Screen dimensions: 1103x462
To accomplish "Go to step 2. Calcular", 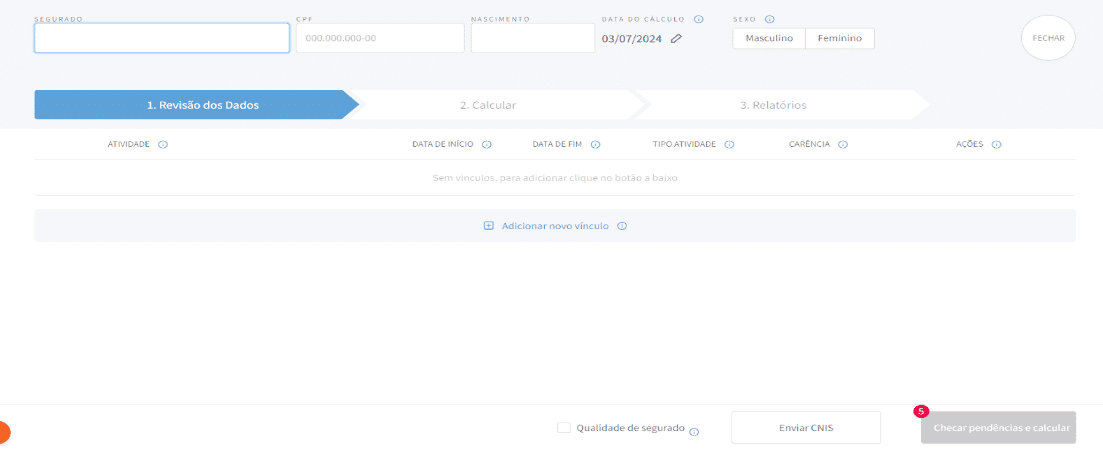I will [x=488, y=105].
